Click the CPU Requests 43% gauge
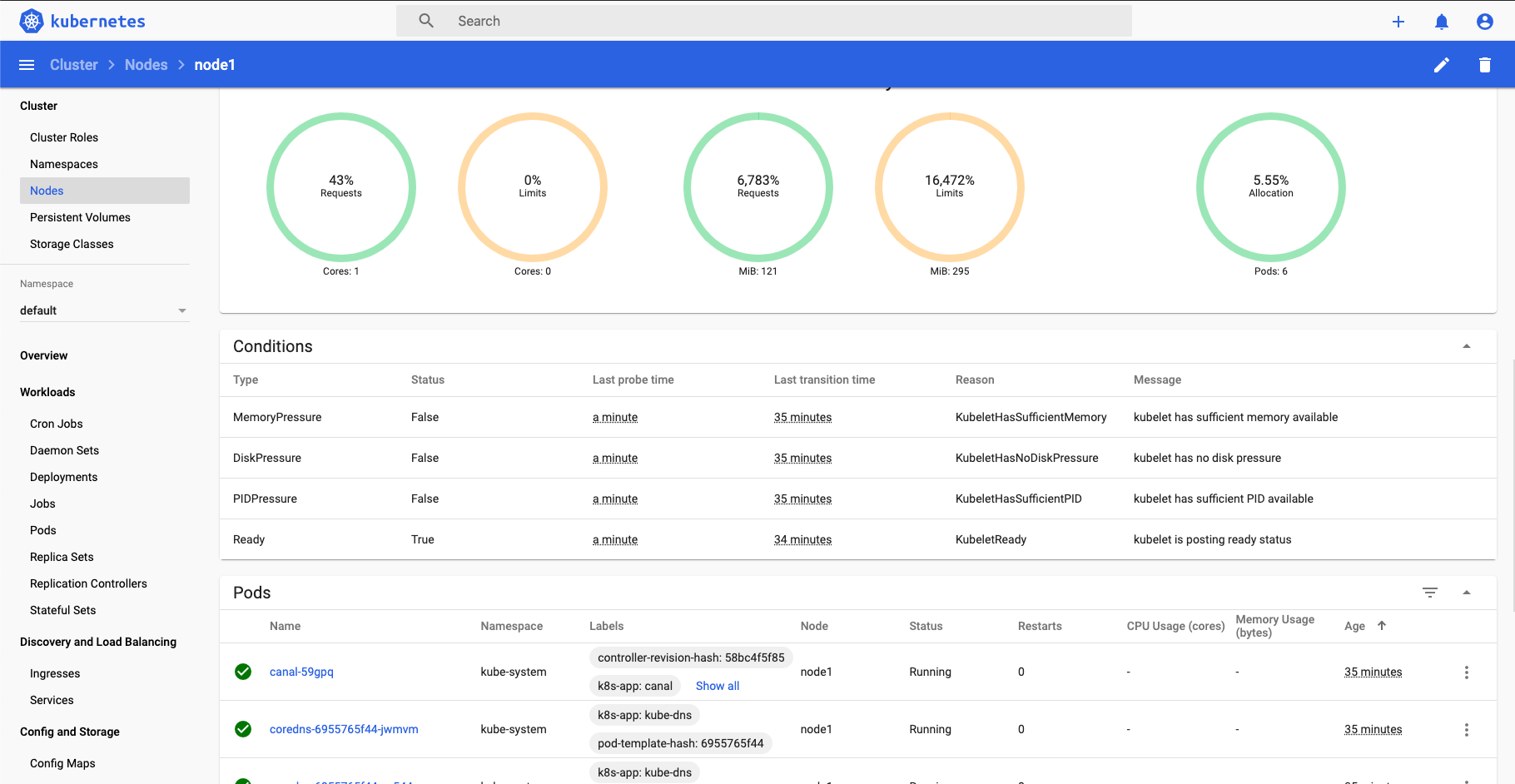The height and width of the screenshot is (784, 1515). pyautogui.click(x=341, y=187)
